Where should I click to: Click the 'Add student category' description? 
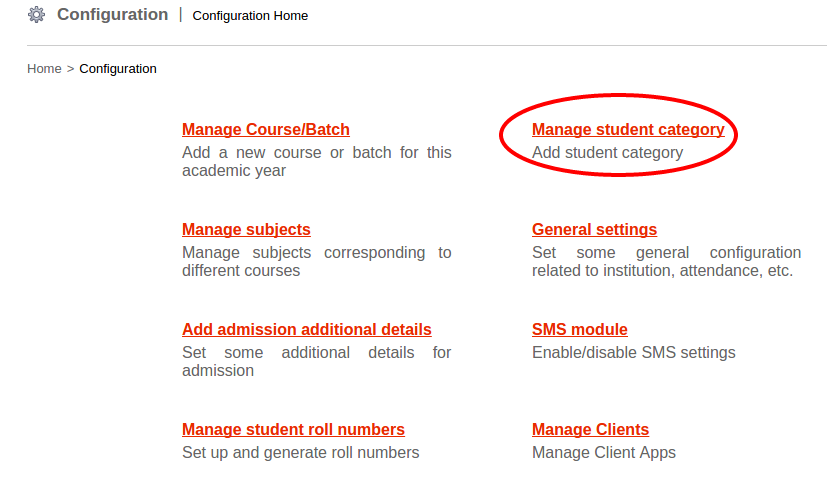[x=607, y=153]
